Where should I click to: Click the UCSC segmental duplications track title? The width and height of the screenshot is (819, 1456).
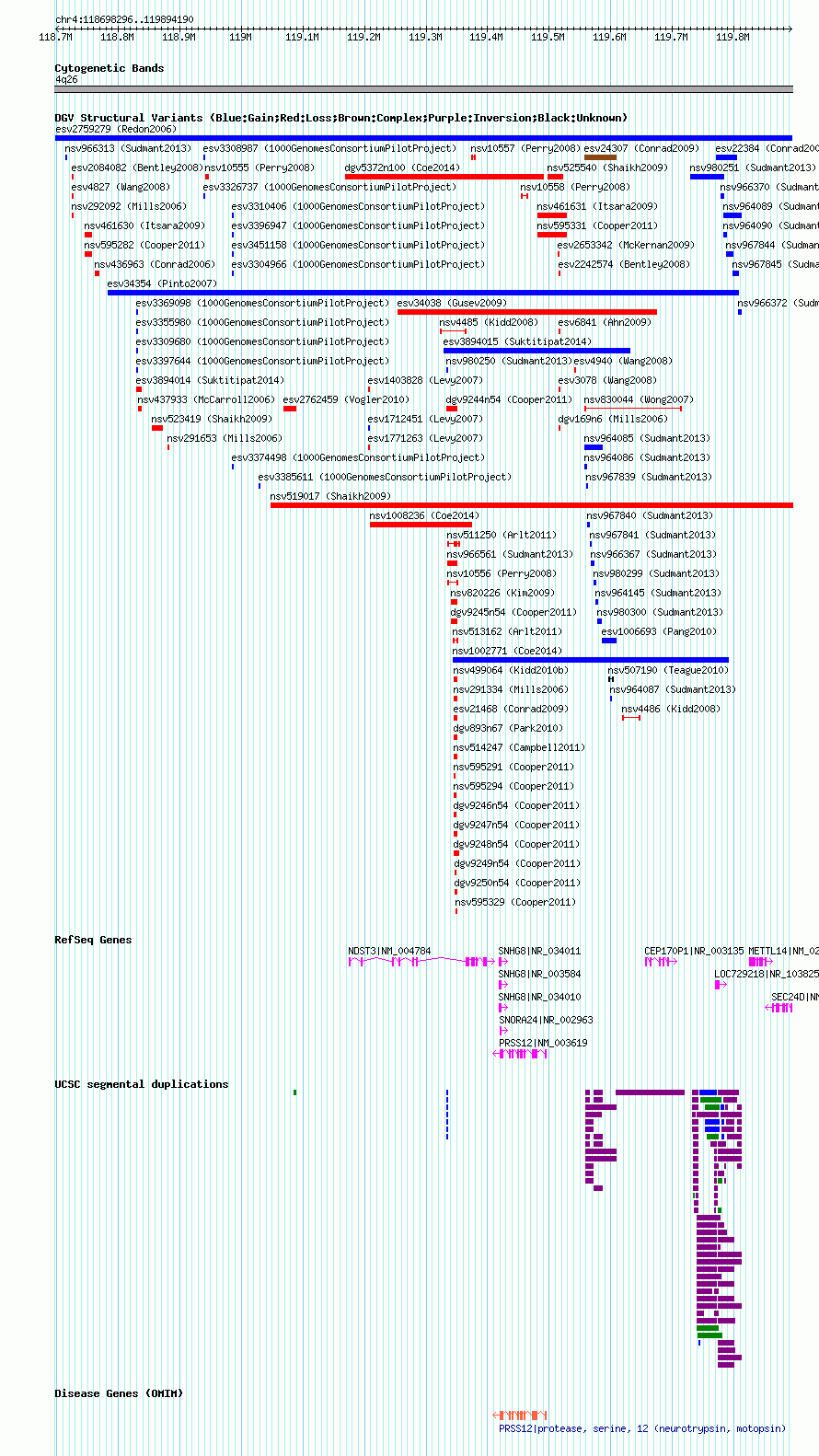(x=141, y=1084)
